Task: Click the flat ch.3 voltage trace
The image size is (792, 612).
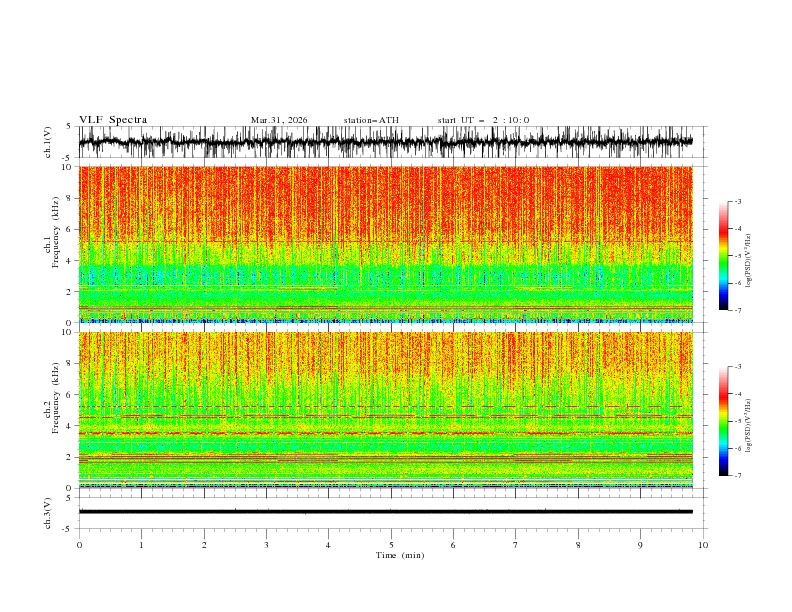Action: click(385, 512)
